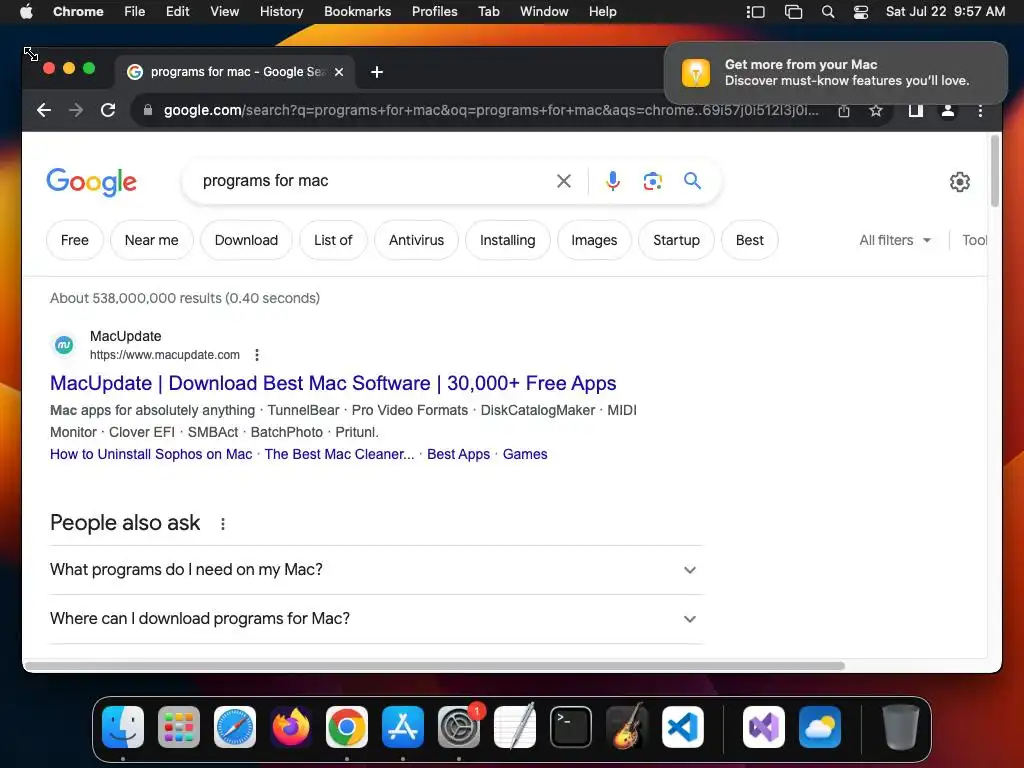1024x768 pixels.
Task: Open the Games sitelink
Action: pos(524,455)
